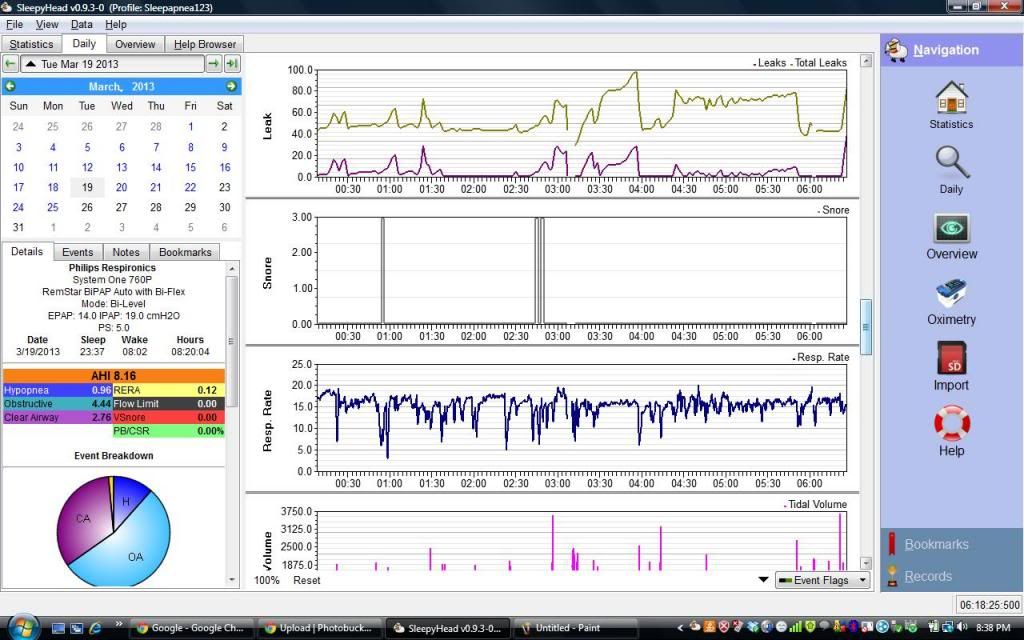Show the previous month in the calendar

click(x=10, y=86)
